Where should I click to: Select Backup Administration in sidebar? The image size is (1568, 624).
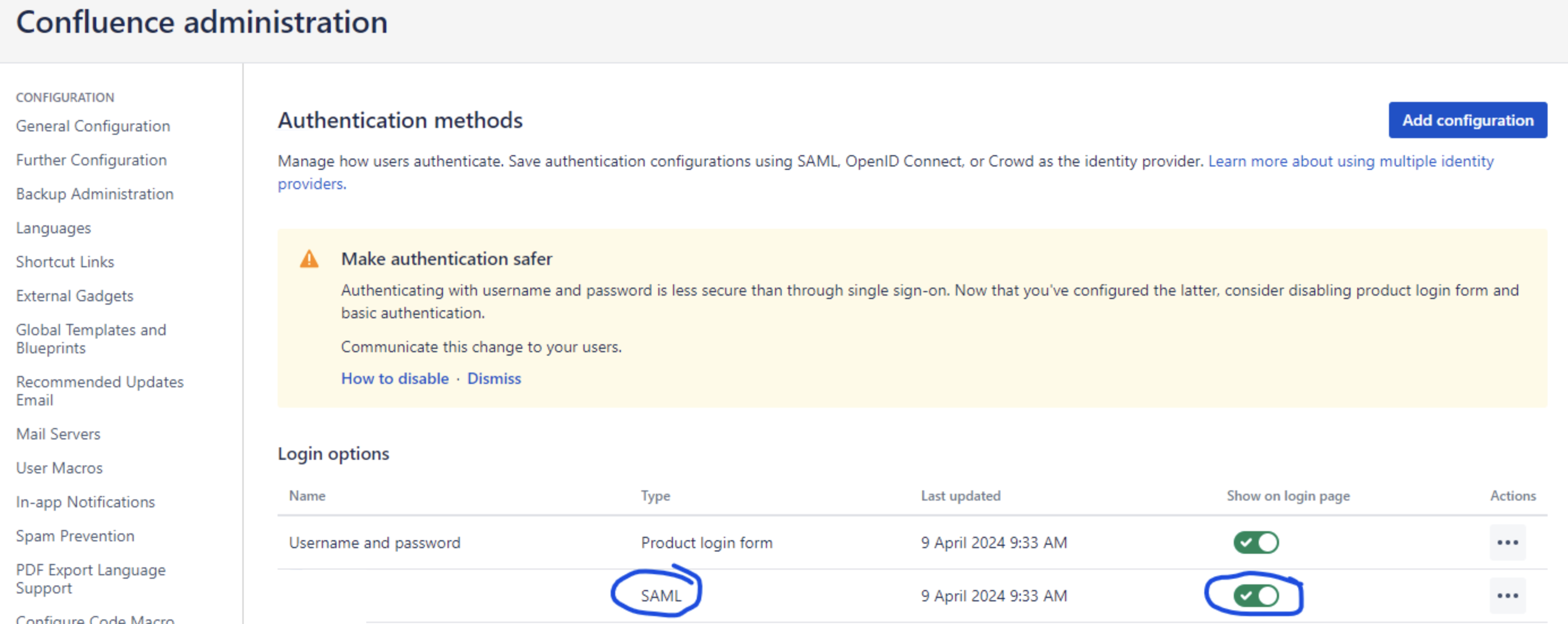95,194
